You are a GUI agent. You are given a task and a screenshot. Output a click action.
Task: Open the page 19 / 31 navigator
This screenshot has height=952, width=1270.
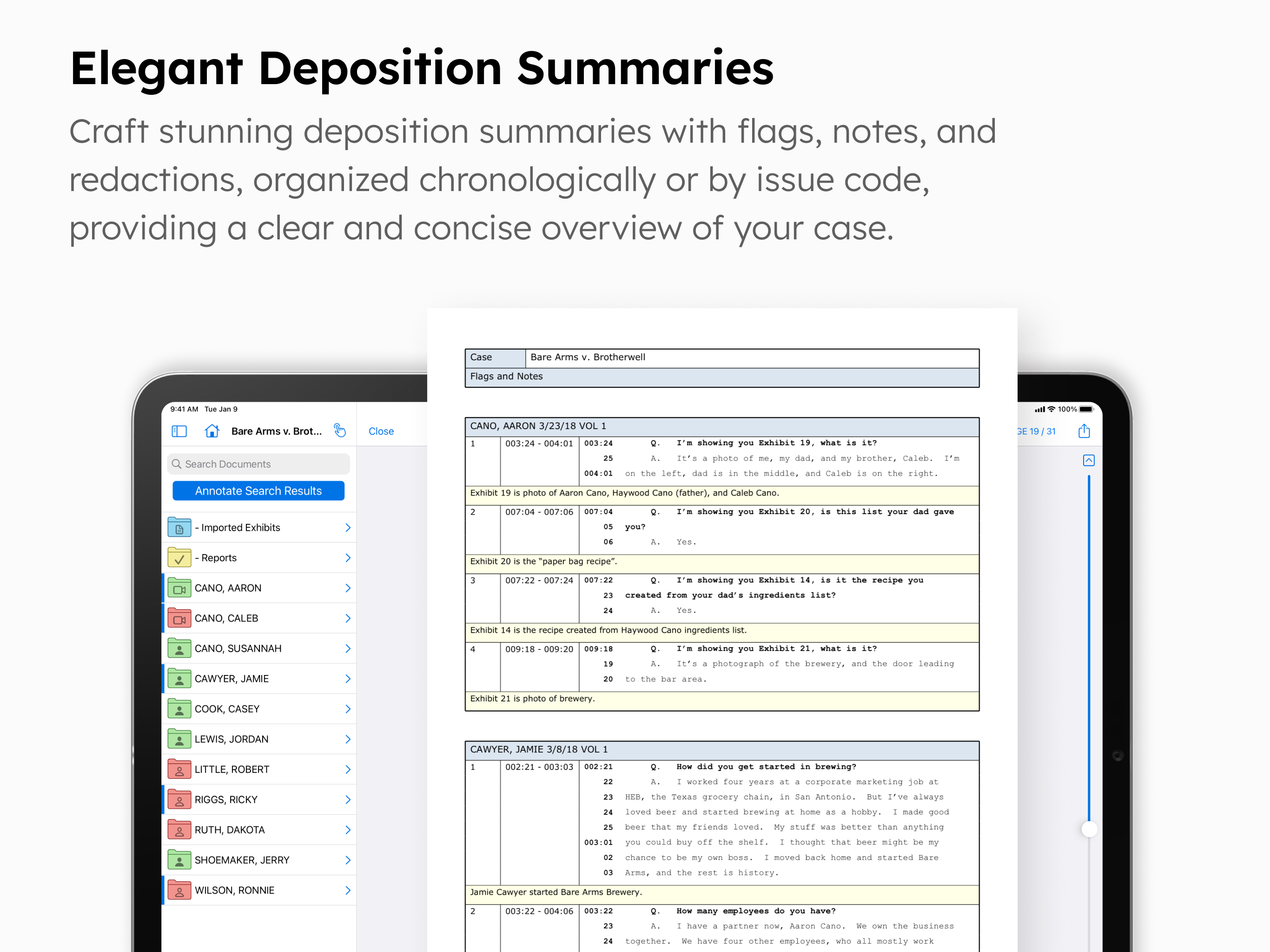(1035, 431)
